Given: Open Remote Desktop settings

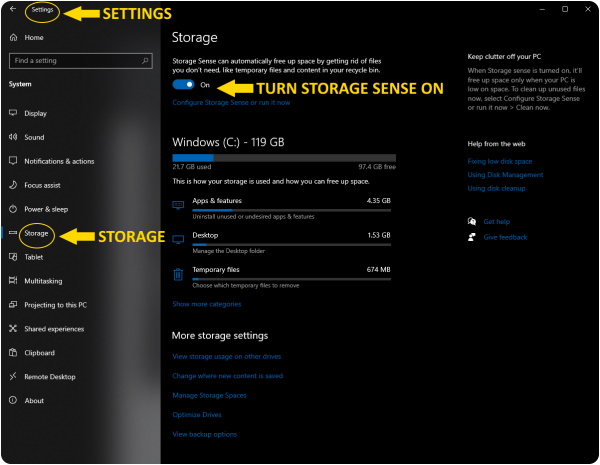Looking at the screenshot, I should coord(50,377).
